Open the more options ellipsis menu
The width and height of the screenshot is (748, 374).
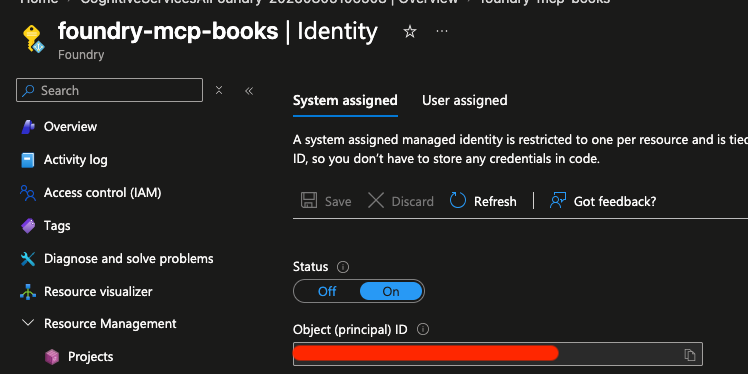[x=442, y=31]
